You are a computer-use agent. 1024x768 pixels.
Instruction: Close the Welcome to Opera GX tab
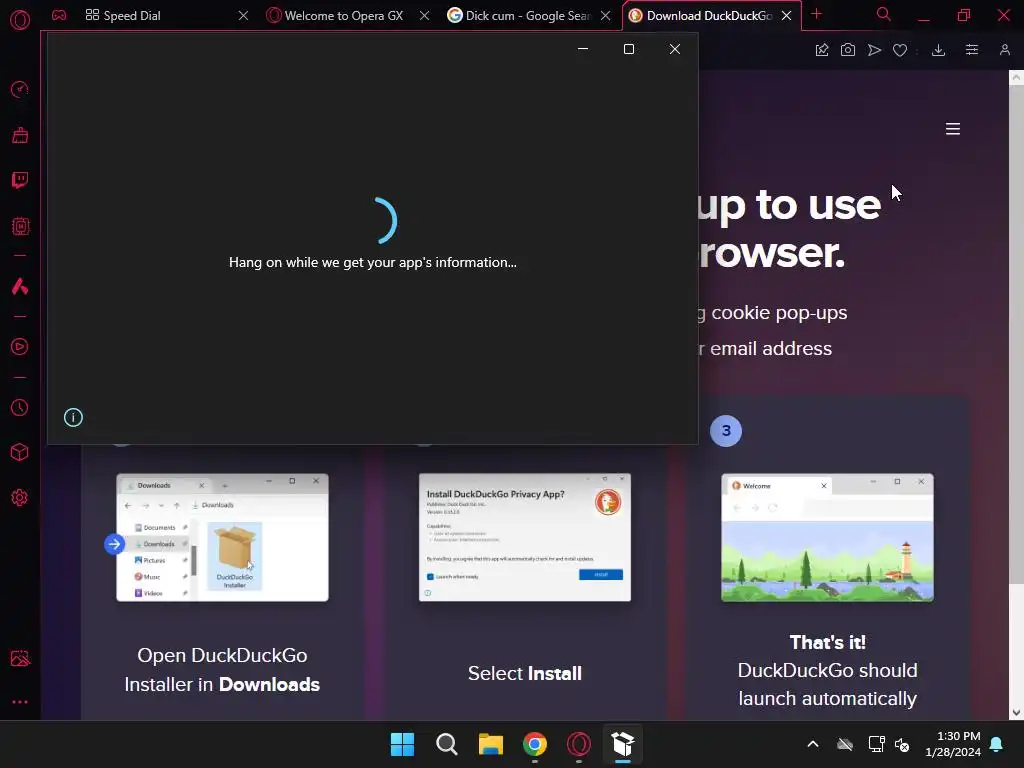click(x=424, y=15)
